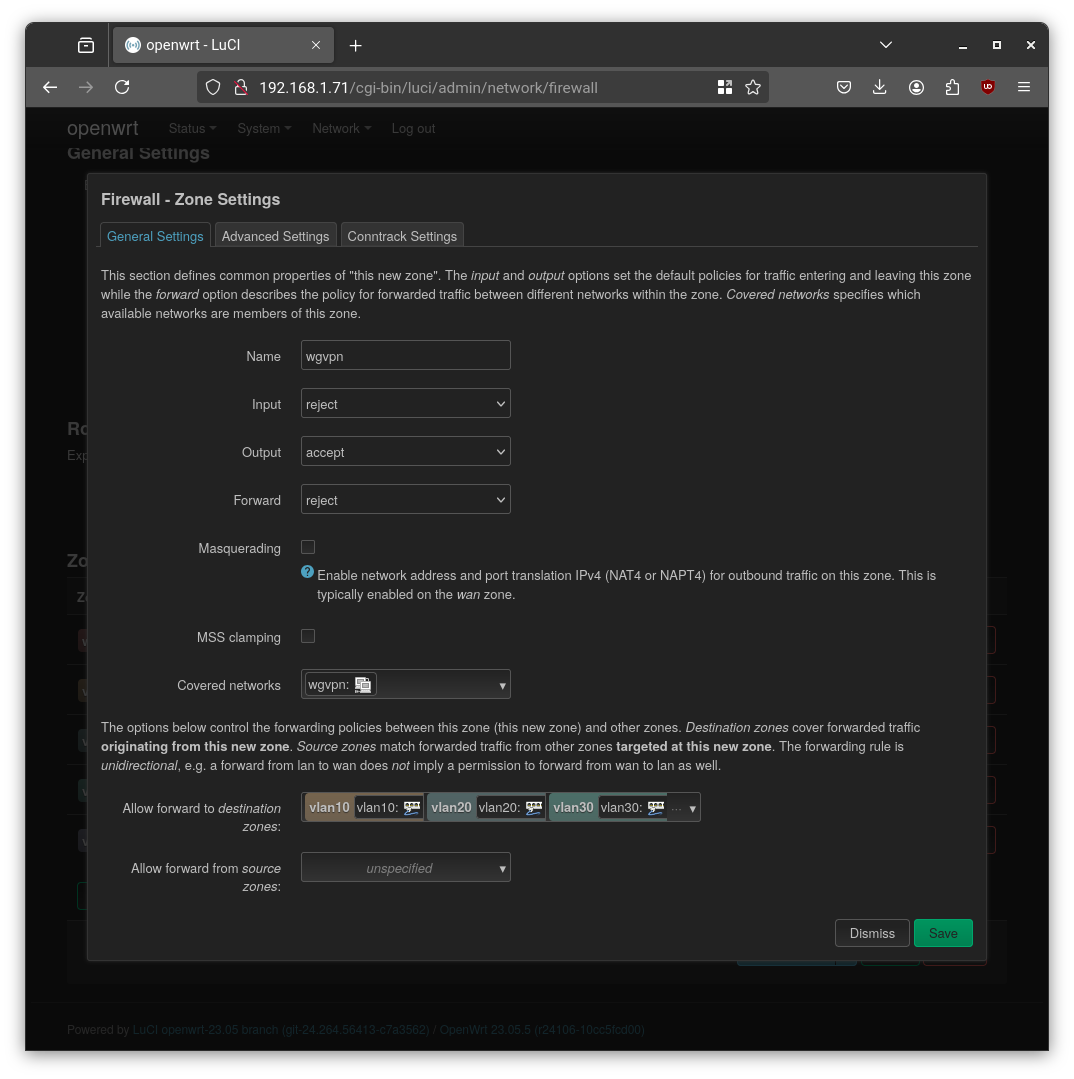
Task: Expand the Covered networks dropdown
Action: 501,684
